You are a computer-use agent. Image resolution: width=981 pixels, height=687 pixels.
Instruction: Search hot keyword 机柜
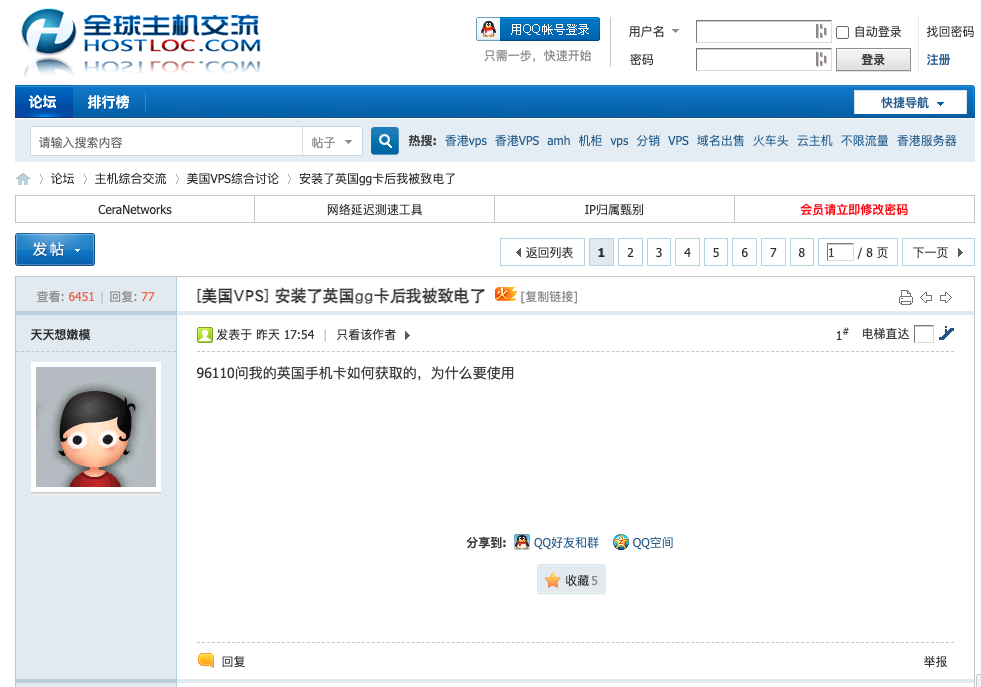pyautogui.click(x=590, y=141)
